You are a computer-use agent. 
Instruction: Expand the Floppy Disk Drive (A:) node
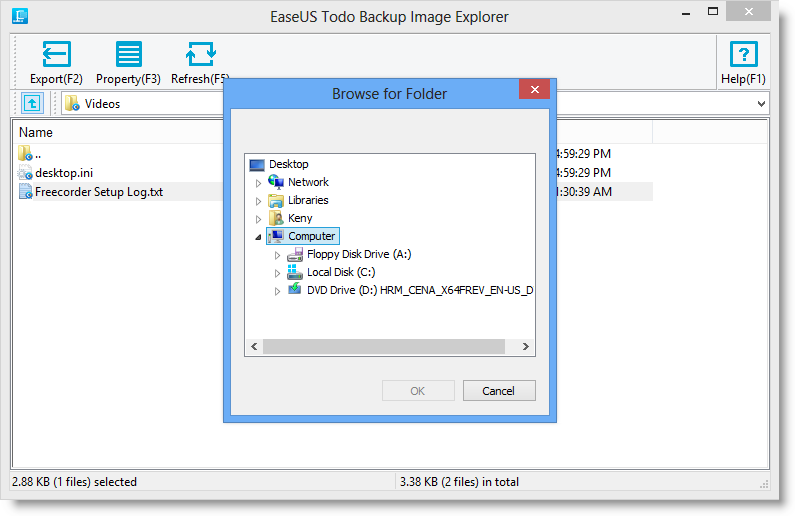tap(277, 255)
